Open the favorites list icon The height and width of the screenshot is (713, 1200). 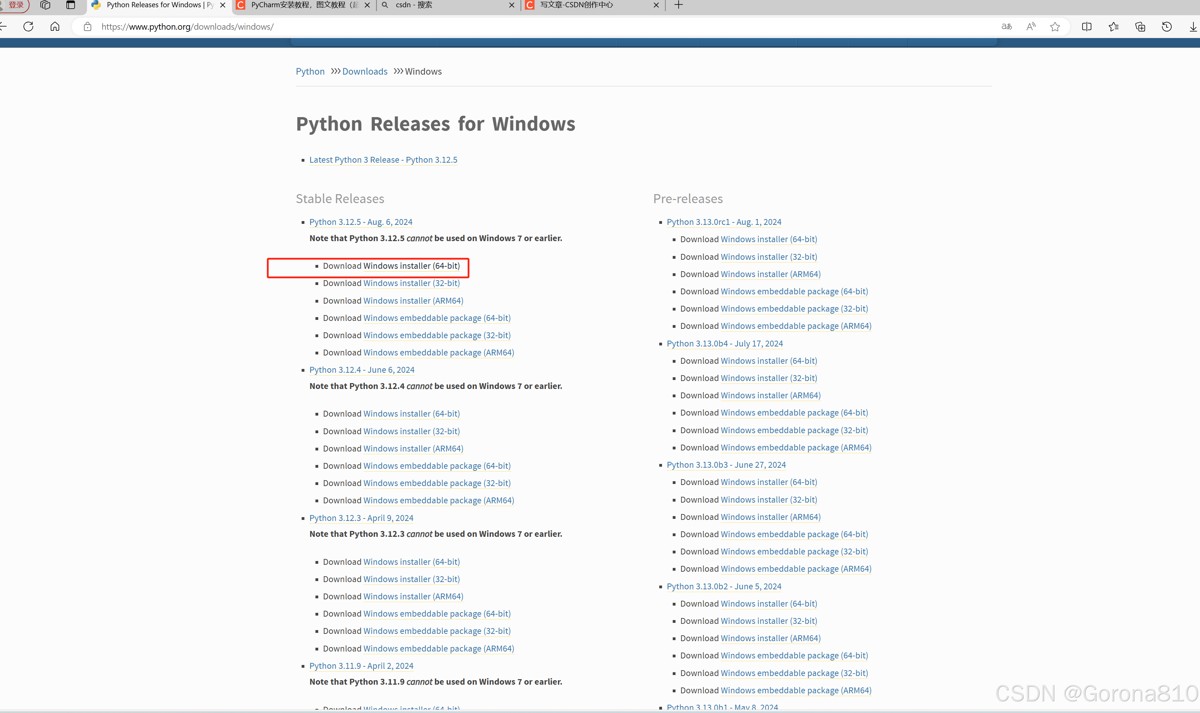[1113, 27]
